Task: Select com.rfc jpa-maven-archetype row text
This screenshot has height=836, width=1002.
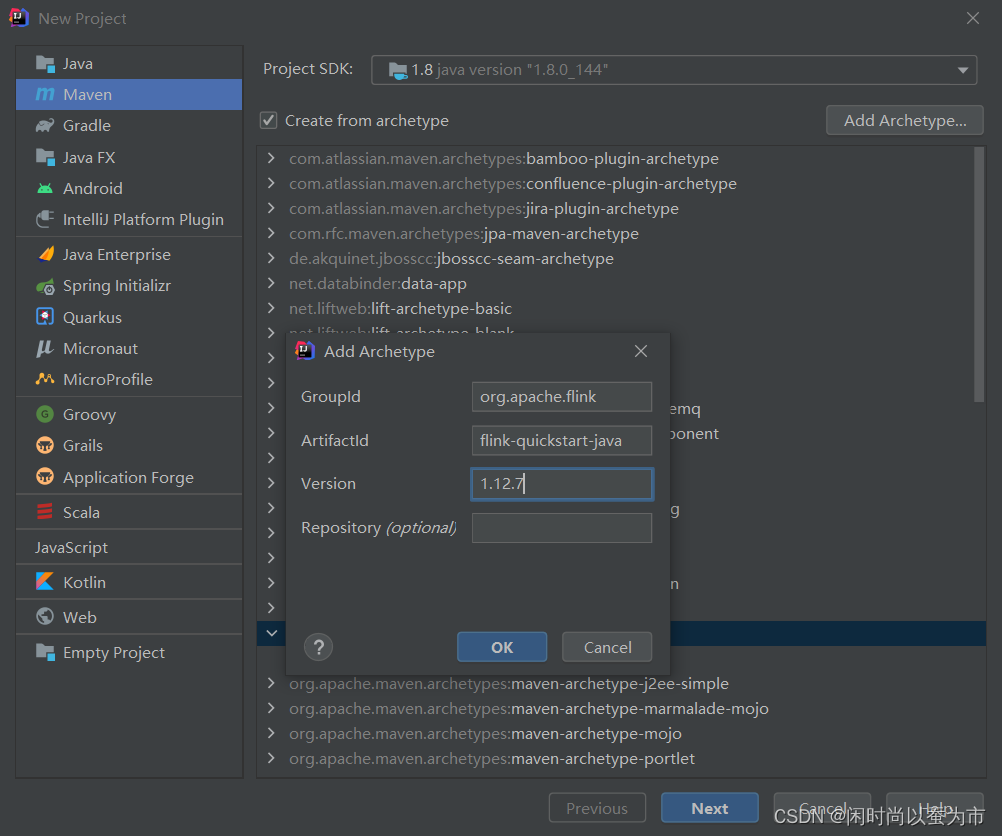Action: click(x=464, y=233)
